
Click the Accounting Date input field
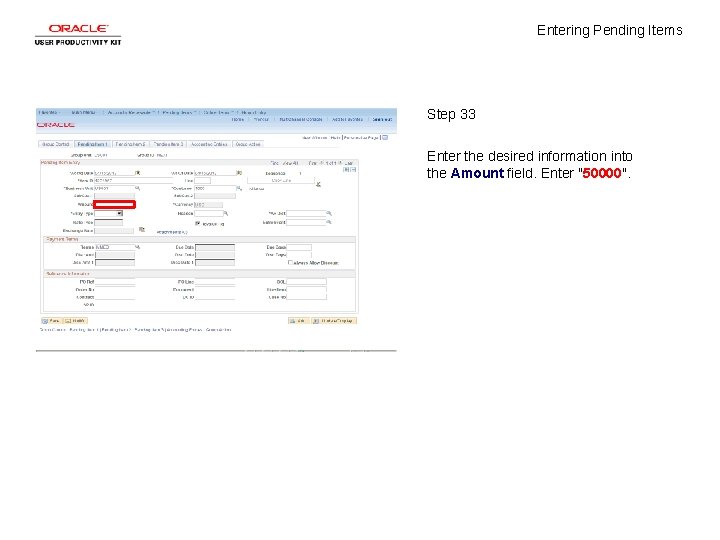pyautogui.click(x=114, y=173)
